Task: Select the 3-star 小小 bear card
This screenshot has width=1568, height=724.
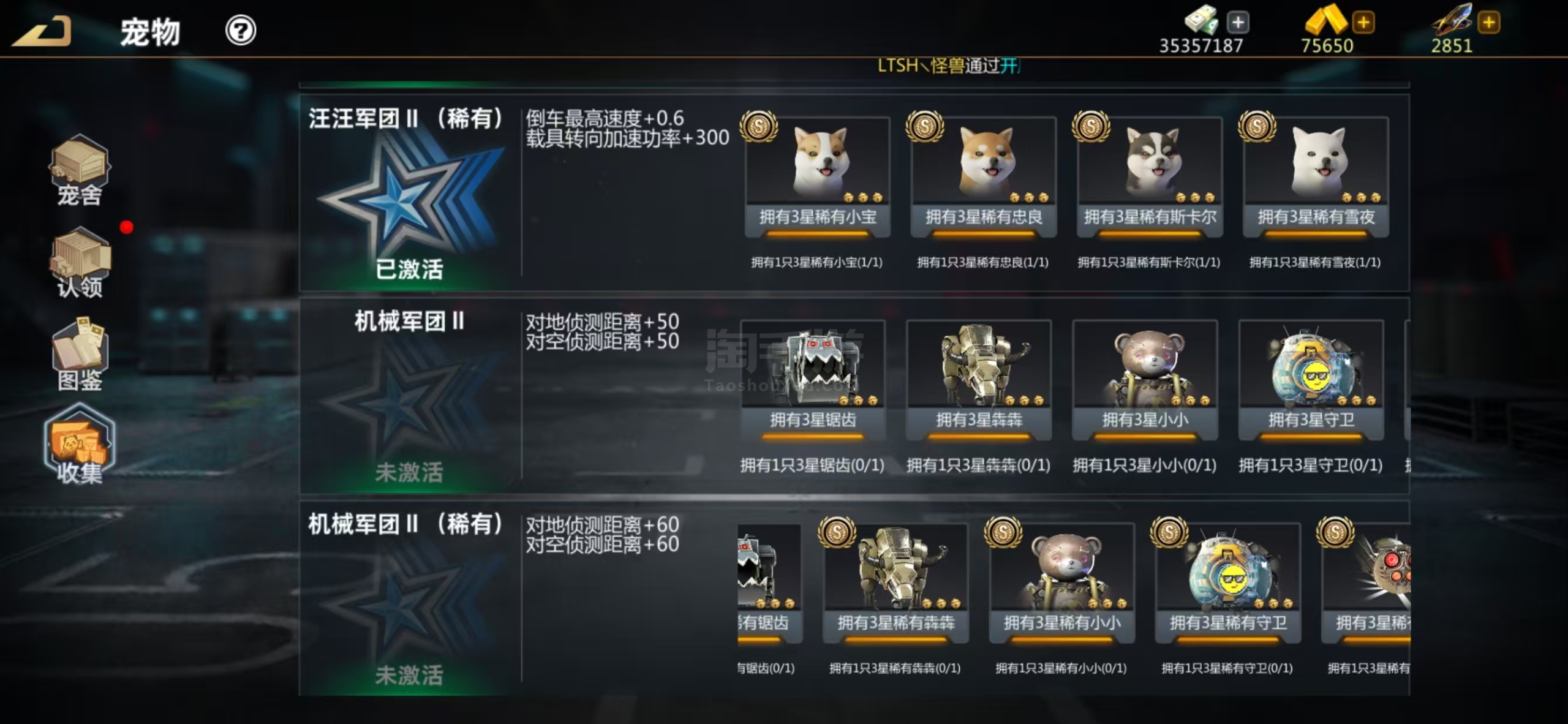Action: click(1145, 380)
